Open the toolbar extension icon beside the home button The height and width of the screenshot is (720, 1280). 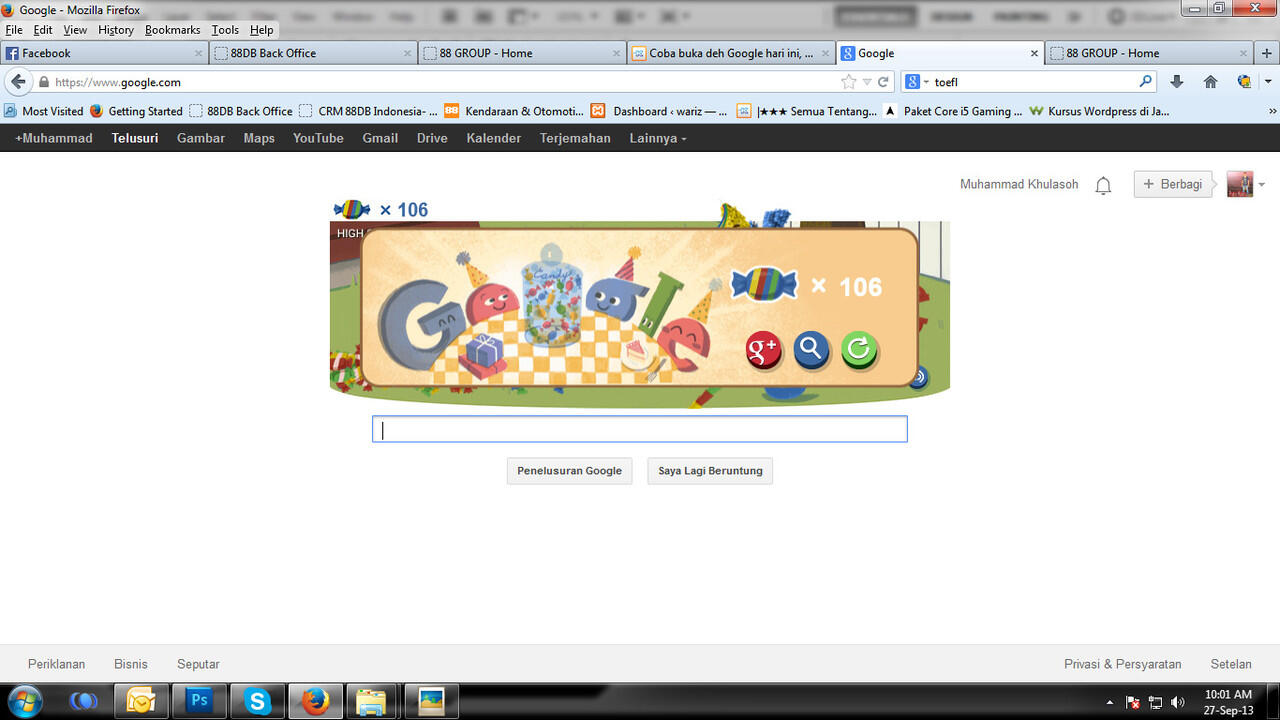[x=1244, y=82]
